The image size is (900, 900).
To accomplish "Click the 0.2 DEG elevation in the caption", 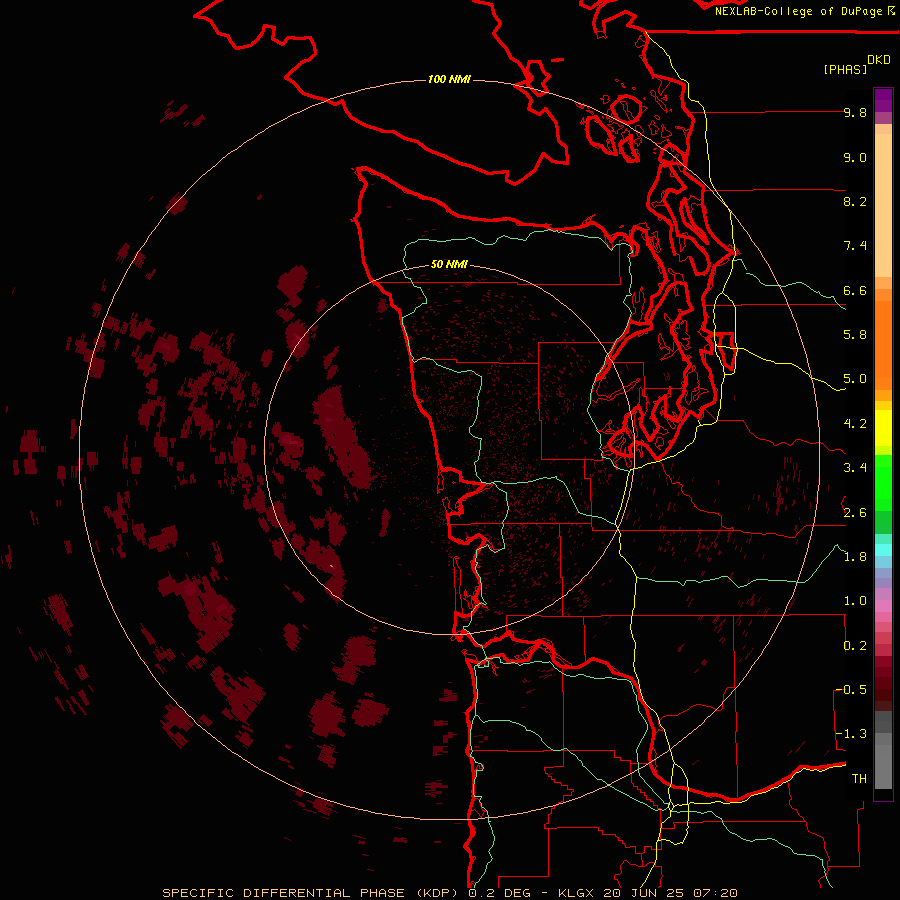I will [x=498, y=893].
